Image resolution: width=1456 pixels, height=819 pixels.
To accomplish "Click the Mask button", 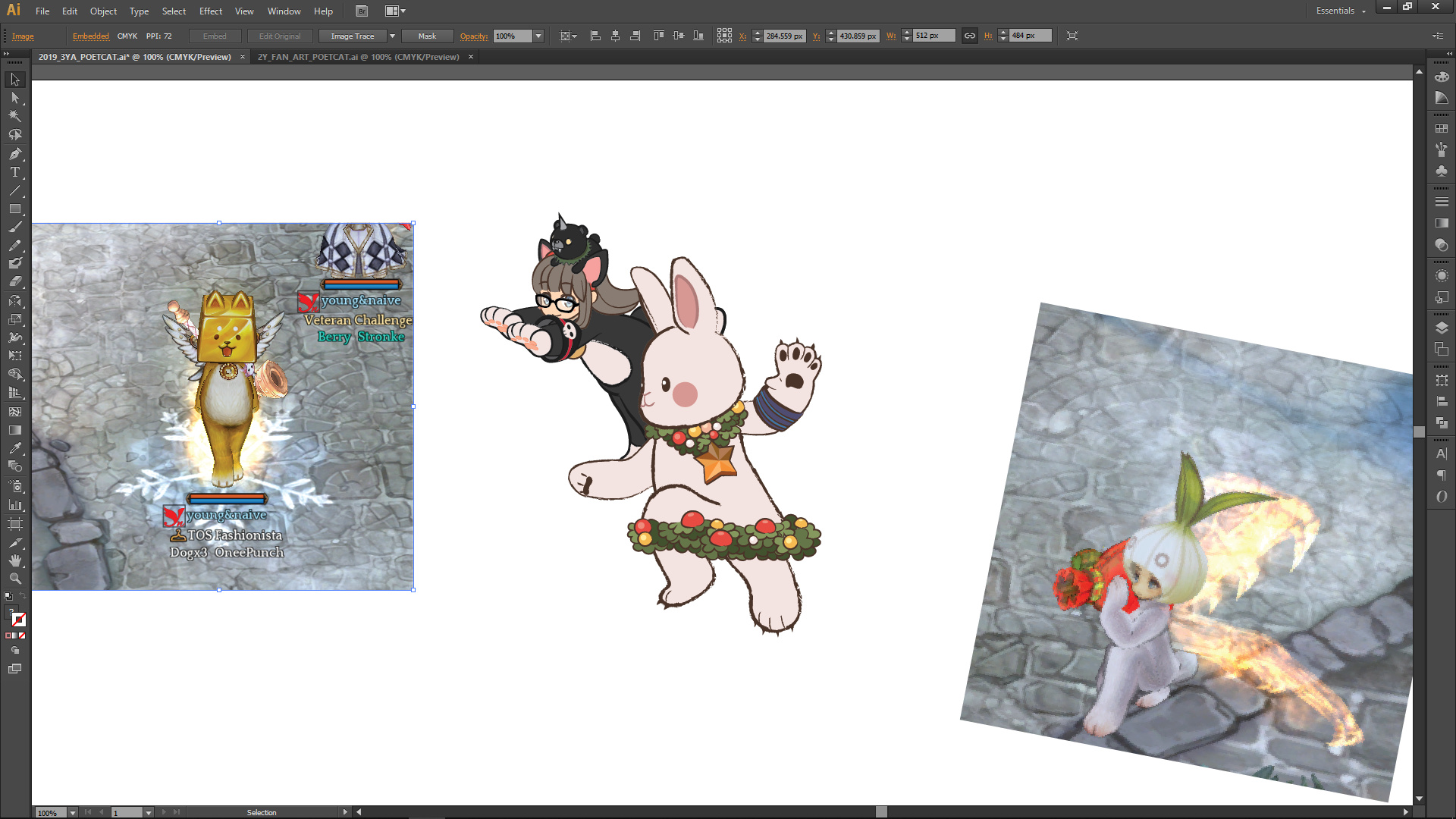I will point(427,36).
